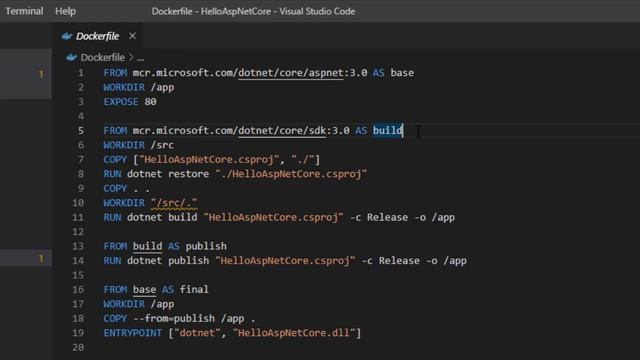
Task: Click "WORKDIR /src" on line 6
Action: point(138,145)
